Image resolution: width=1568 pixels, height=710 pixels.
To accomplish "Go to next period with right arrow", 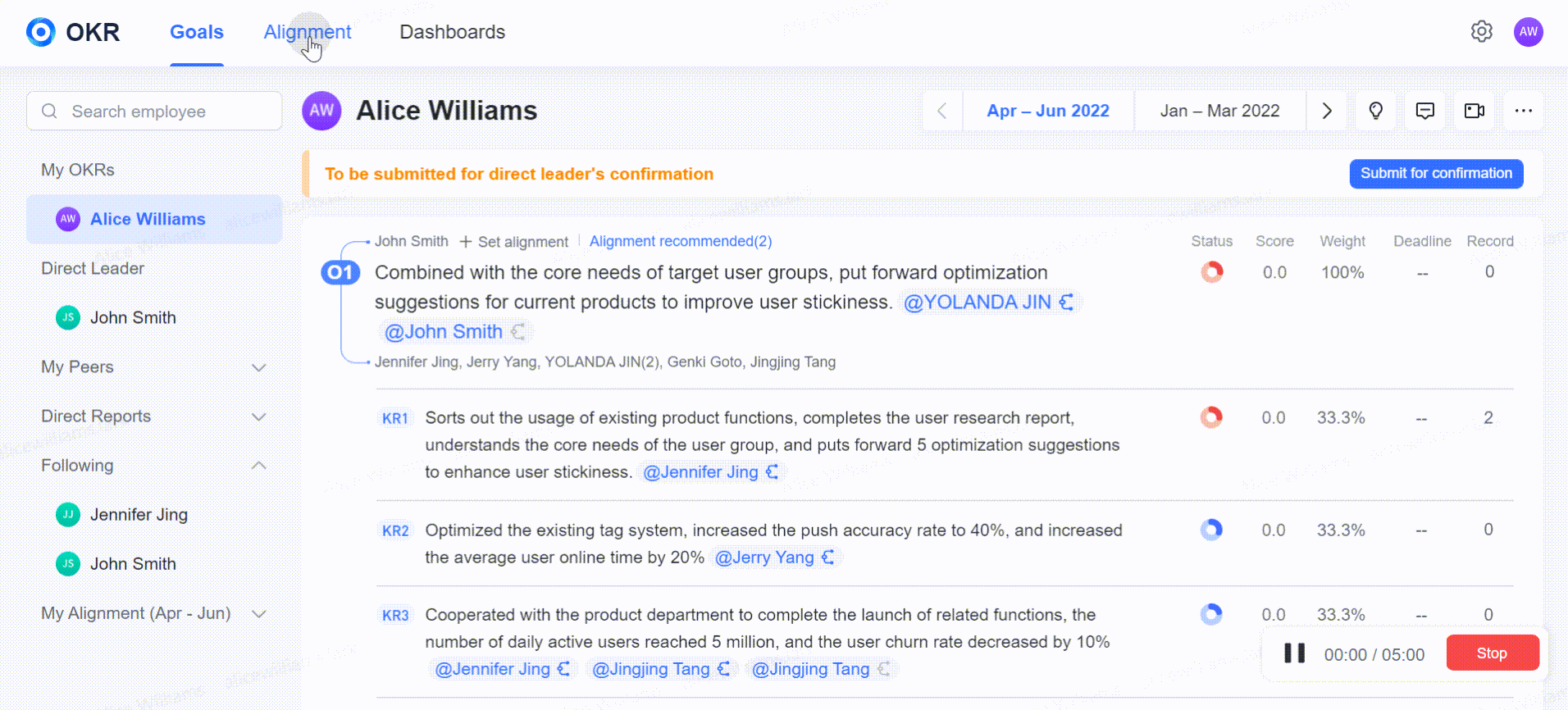I will tap(1327, 111).
